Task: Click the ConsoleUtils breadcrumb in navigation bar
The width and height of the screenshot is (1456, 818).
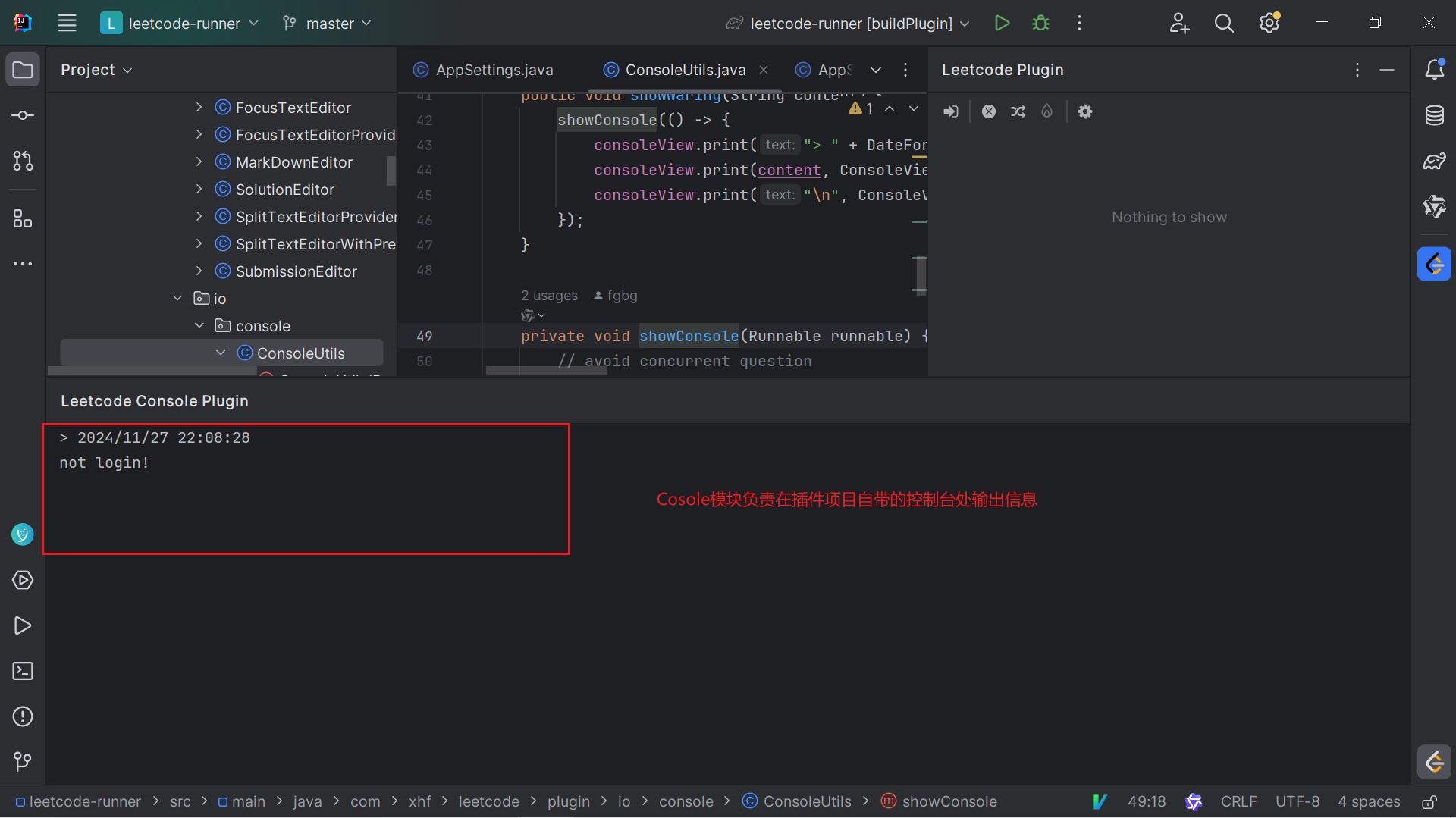Action: point(797,802)
